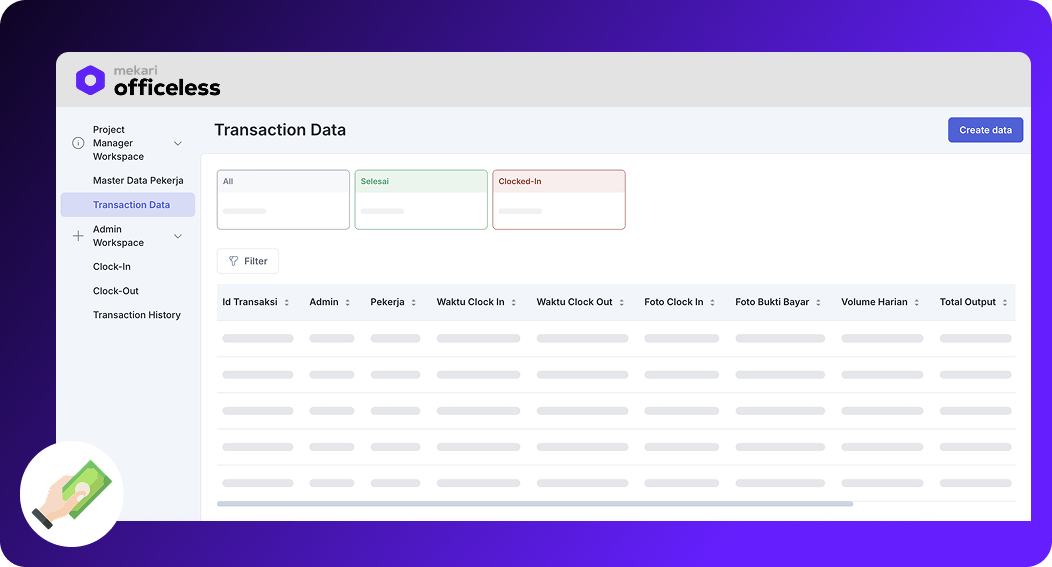1052x567 pixels.
Task: Click the Create data button
Action: click(x=985, y=130)
